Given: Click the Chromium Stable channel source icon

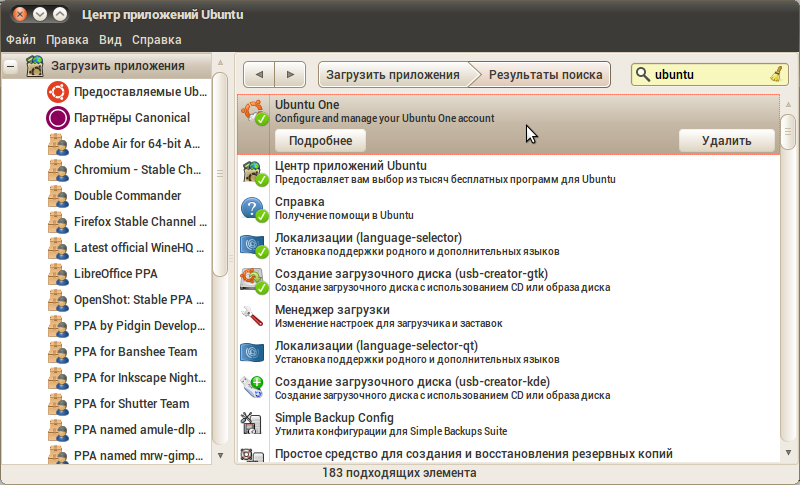Looking at the screenshot, I should (x=58, y=170).
